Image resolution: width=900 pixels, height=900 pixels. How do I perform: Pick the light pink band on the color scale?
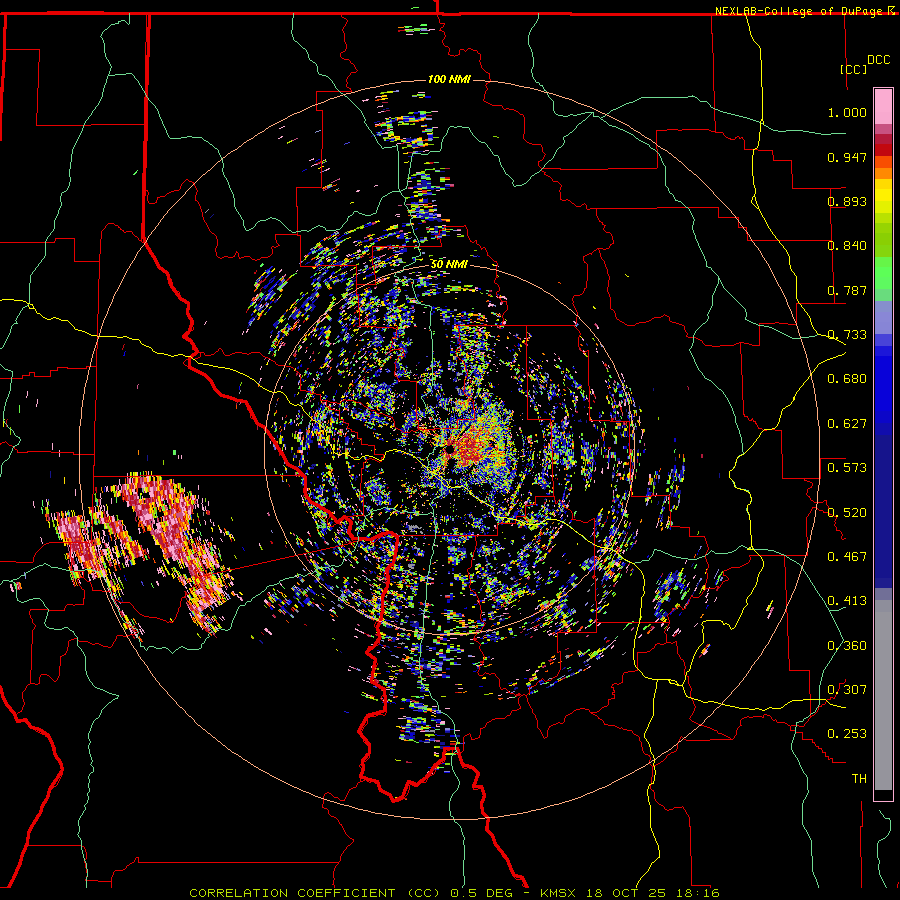pos(883,107)
